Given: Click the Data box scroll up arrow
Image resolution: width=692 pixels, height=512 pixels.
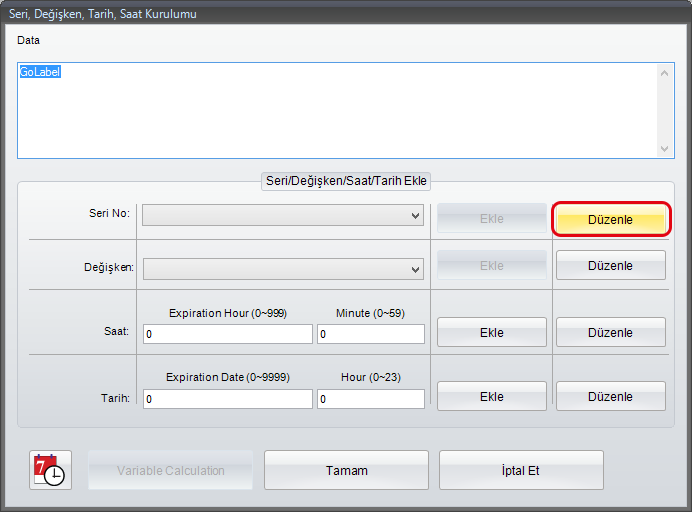Looking at the screenshot, I should [x=666, y=72].
